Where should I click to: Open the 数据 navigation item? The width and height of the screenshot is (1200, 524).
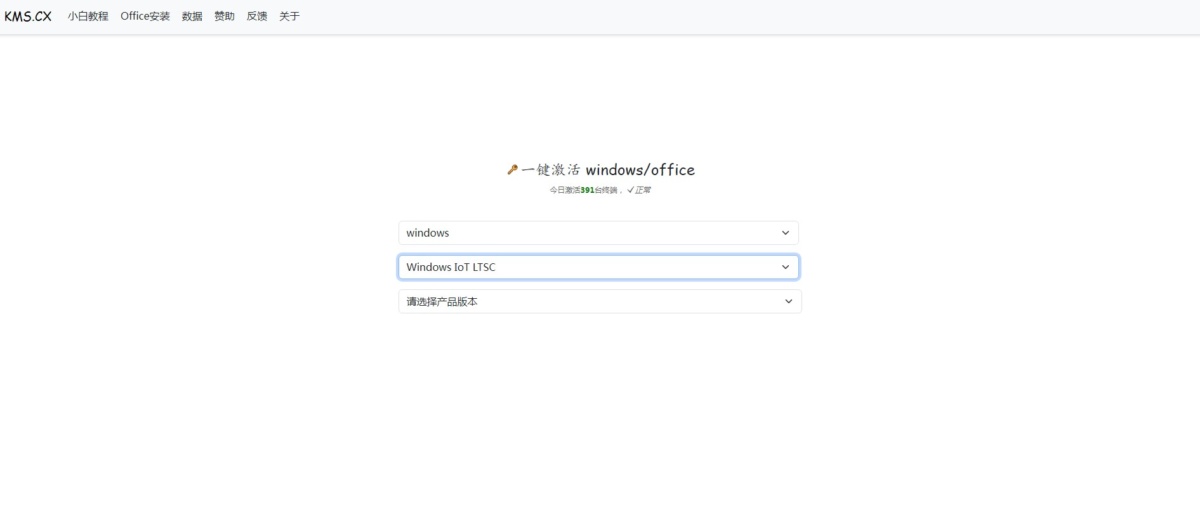point(192,16)
